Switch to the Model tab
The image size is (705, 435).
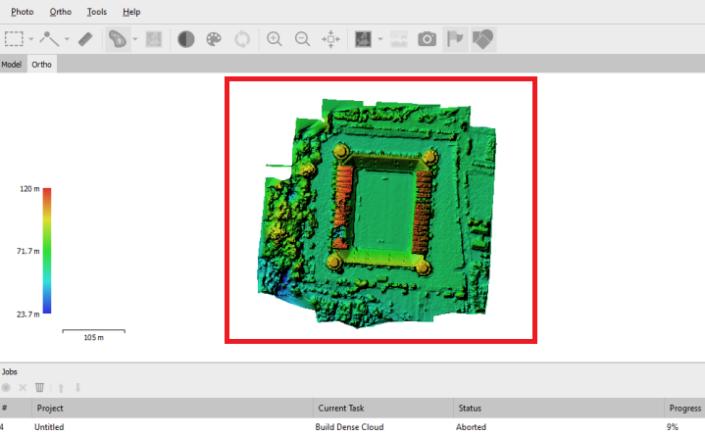(x=12, y=64)
